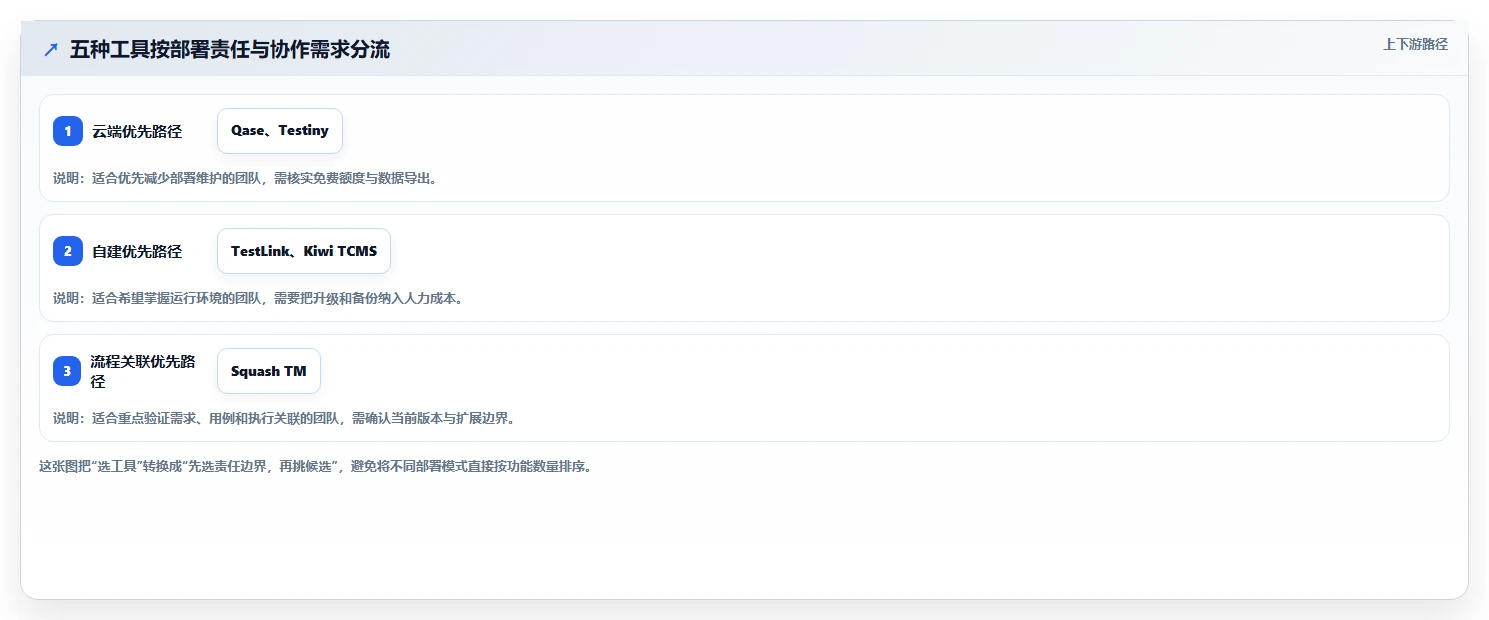Image resolution: width=1489 pixels, height=620 pixels.
Task: Click the 云端优先路径 label
Action: (137, 131)
